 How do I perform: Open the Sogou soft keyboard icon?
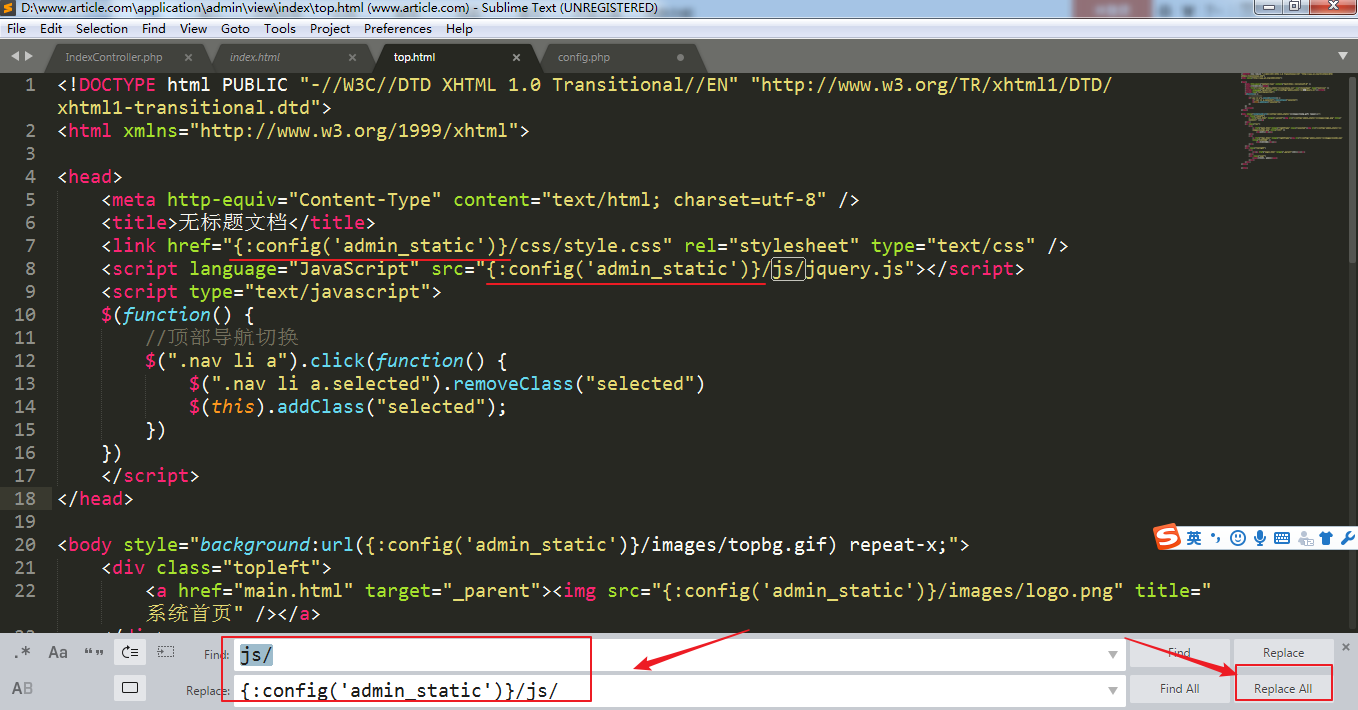click(1282, 538)
